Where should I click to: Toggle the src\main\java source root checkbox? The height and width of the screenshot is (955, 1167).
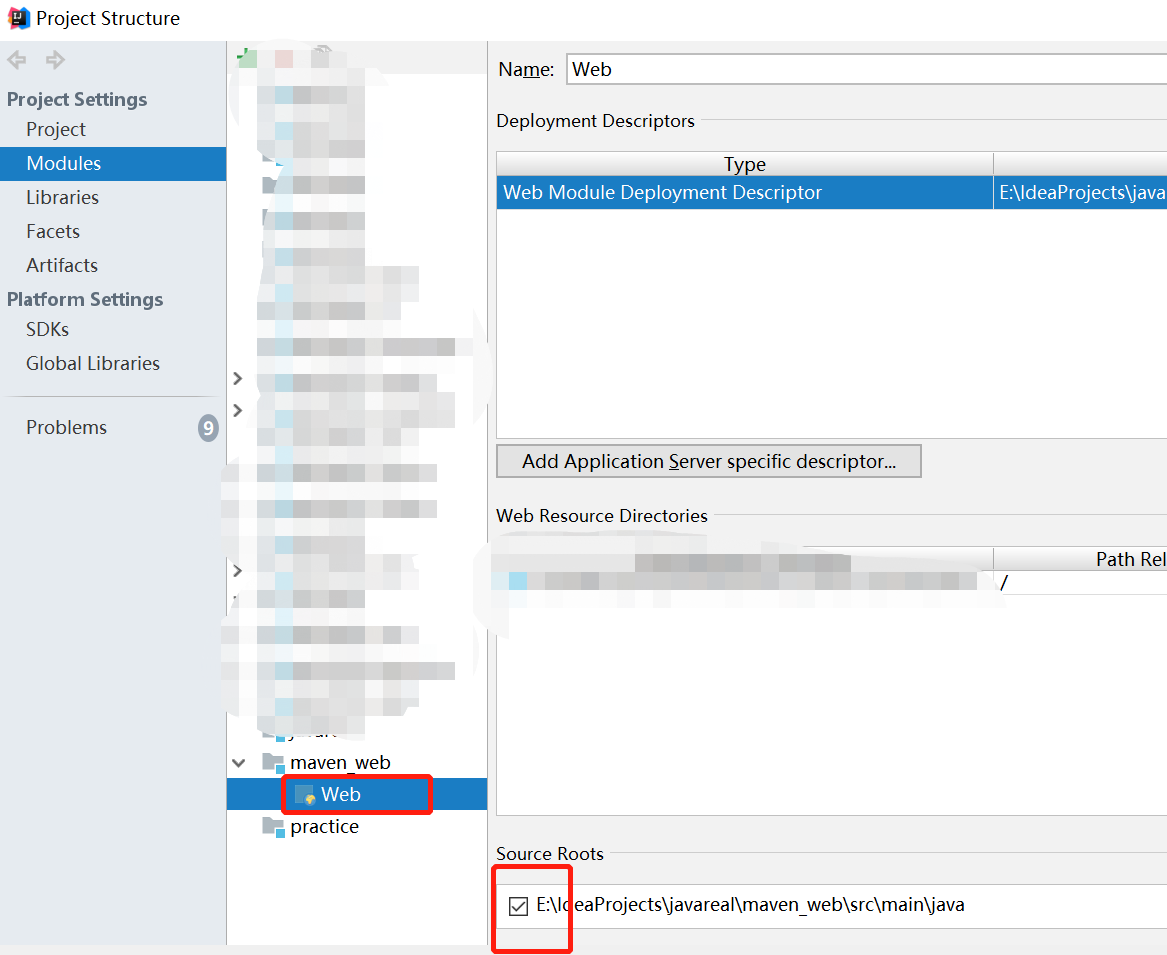click(518, 906)
